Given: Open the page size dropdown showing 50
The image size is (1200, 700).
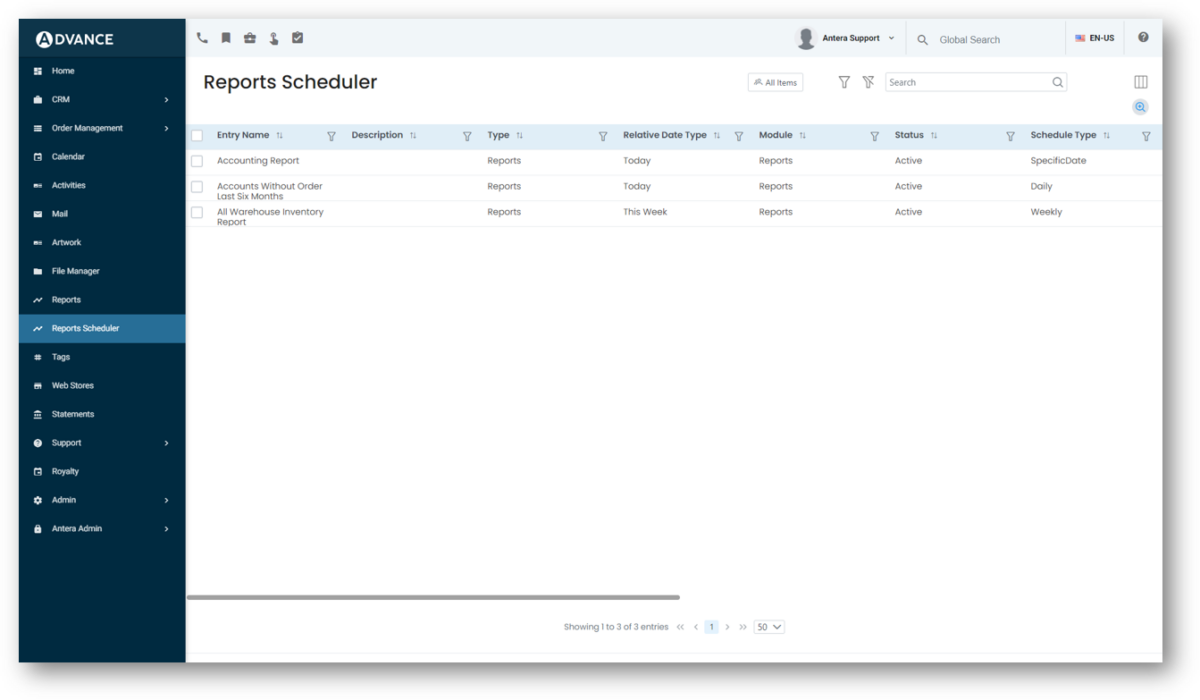Looking at the screenshot, I should pyautogui.click(x=768, y=626).
